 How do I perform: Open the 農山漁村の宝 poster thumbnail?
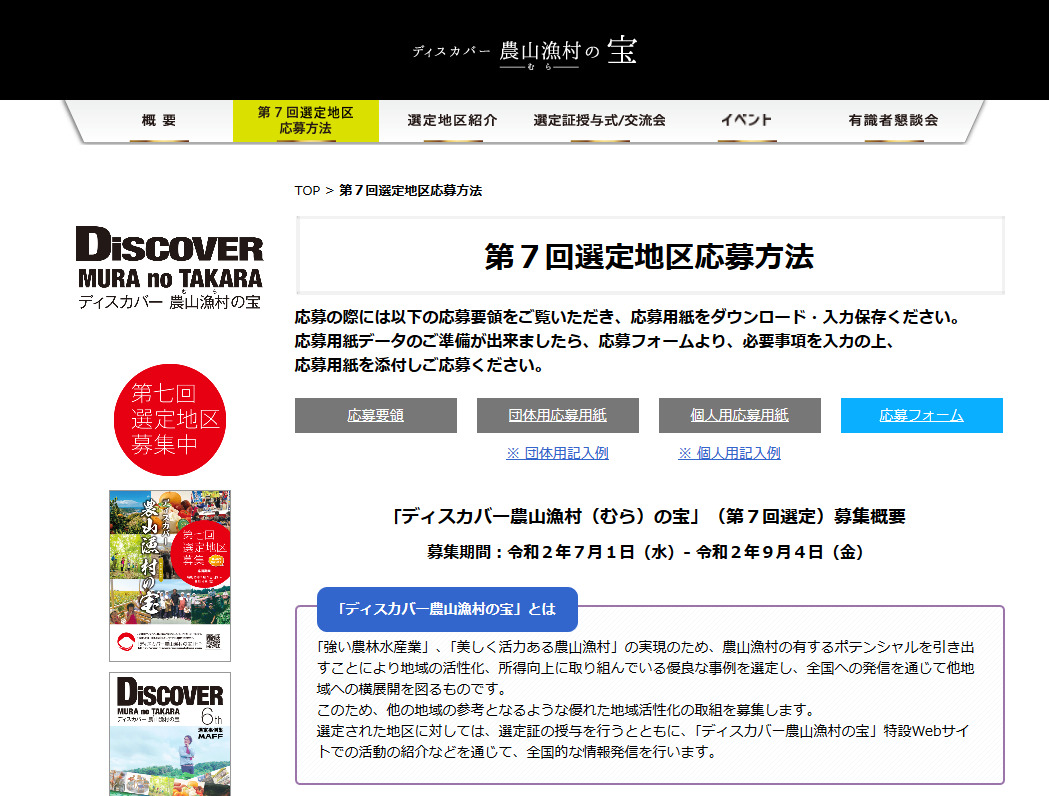coord(169,574)
